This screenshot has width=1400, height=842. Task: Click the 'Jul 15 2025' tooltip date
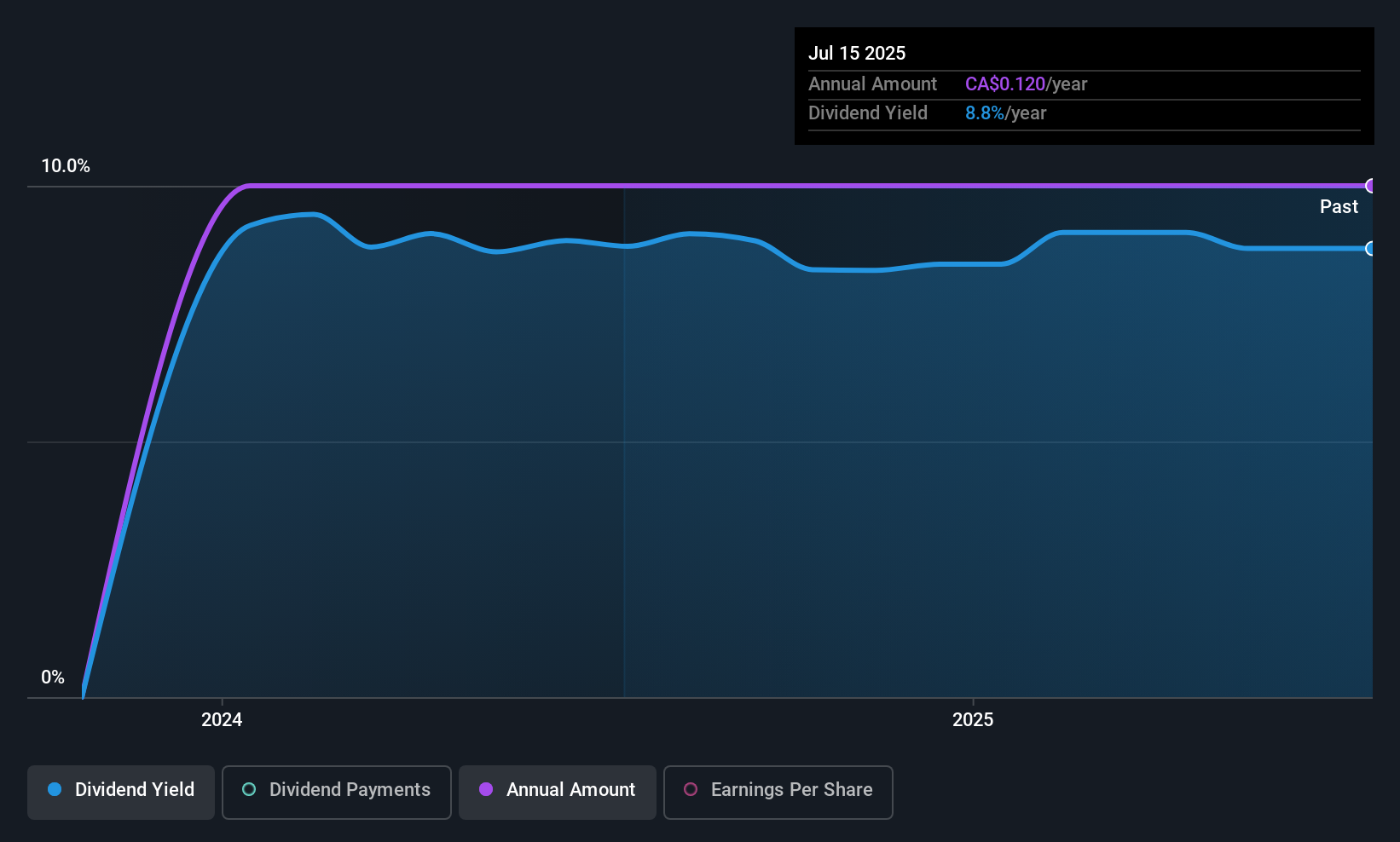pos(857,53)
